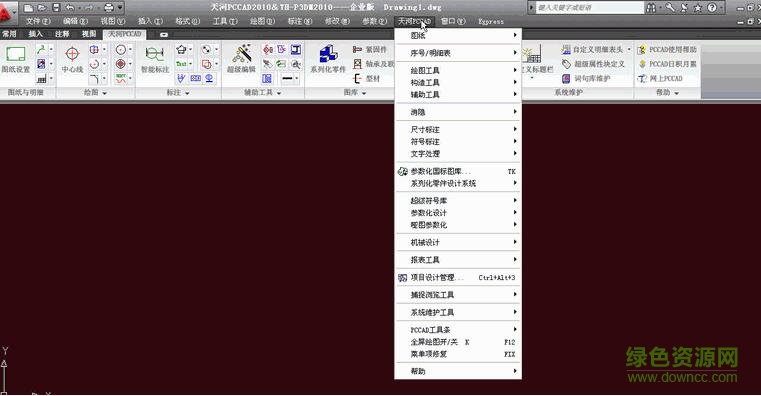
Task: Open the Express menu
Action: click(x=491, y=21)
